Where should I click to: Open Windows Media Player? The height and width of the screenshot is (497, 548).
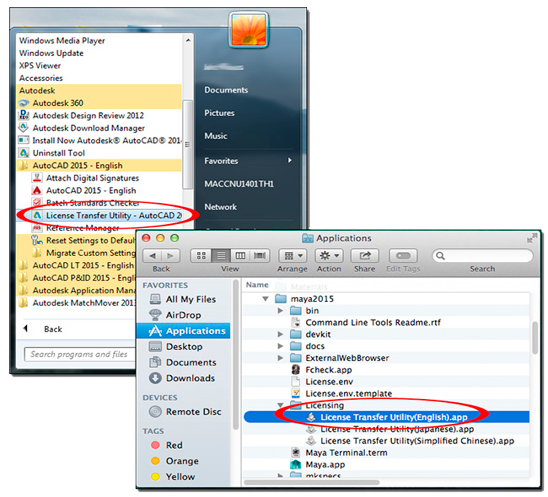point(62,41)
